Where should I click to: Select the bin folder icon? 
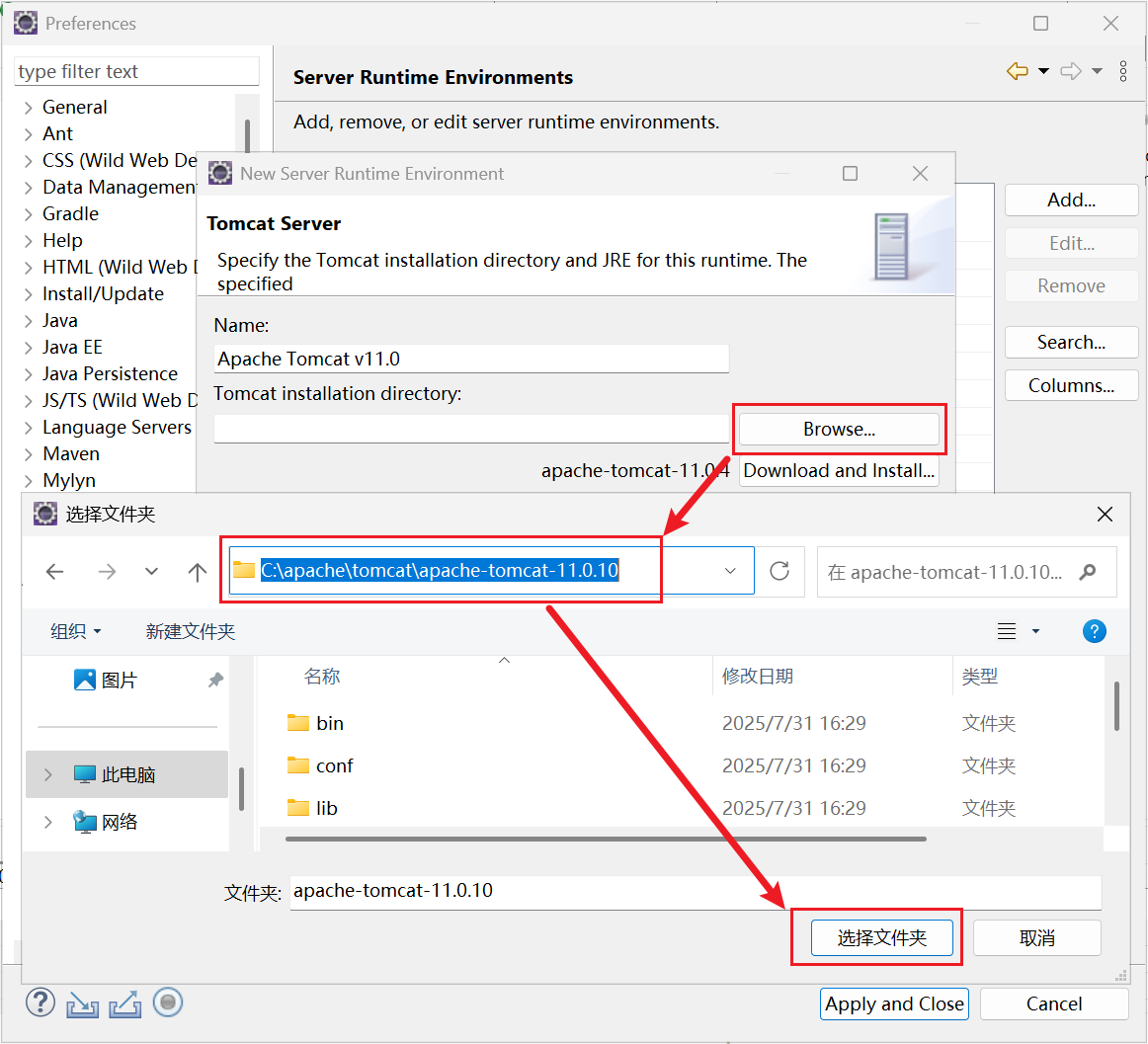(x=298, y=723)
